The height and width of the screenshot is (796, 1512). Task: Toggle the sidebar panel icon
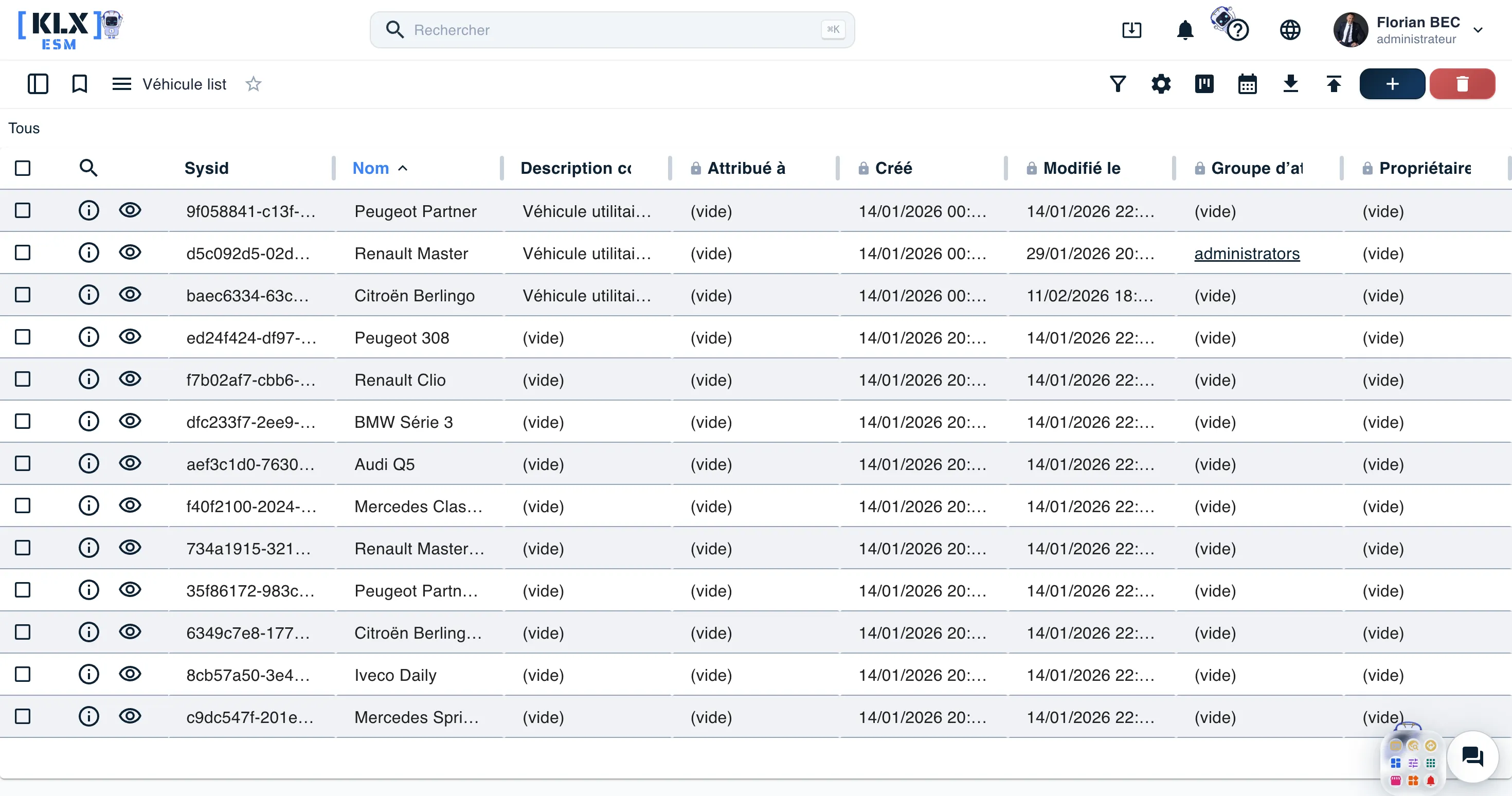(x=38, y=84)
